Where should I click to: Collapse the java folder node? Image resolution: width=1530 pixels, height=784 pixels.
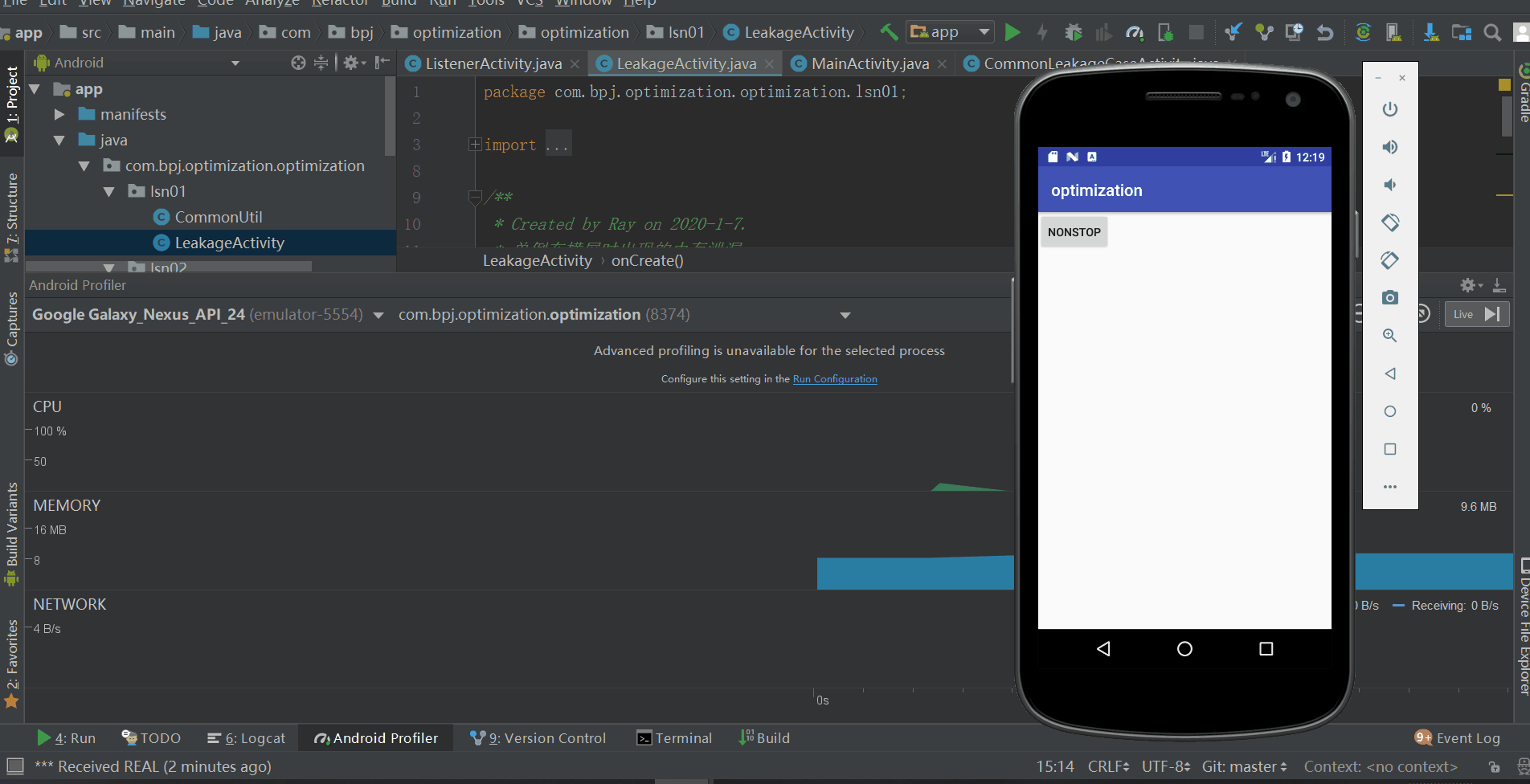(x=59, y=141)
